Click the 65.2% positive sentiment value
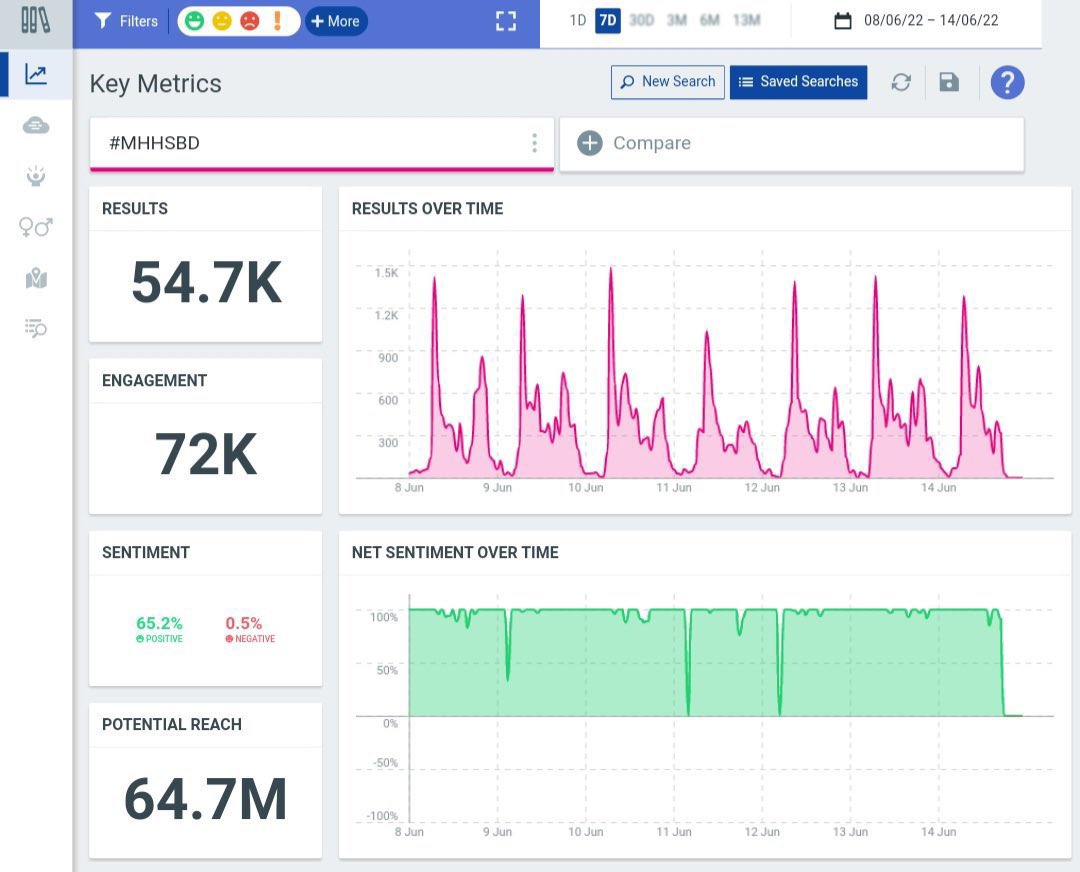1080x872 pixels. tap(159, 623)
